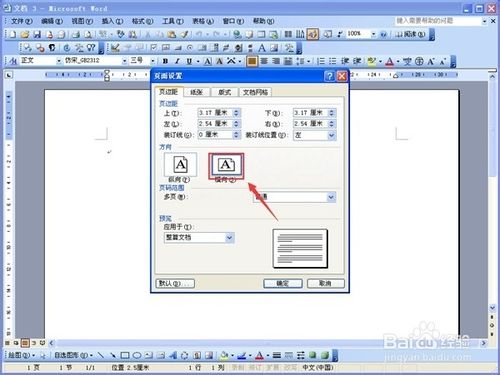
Task: Select Center alignment in formatting toolbar
Action: pos(264,61)
